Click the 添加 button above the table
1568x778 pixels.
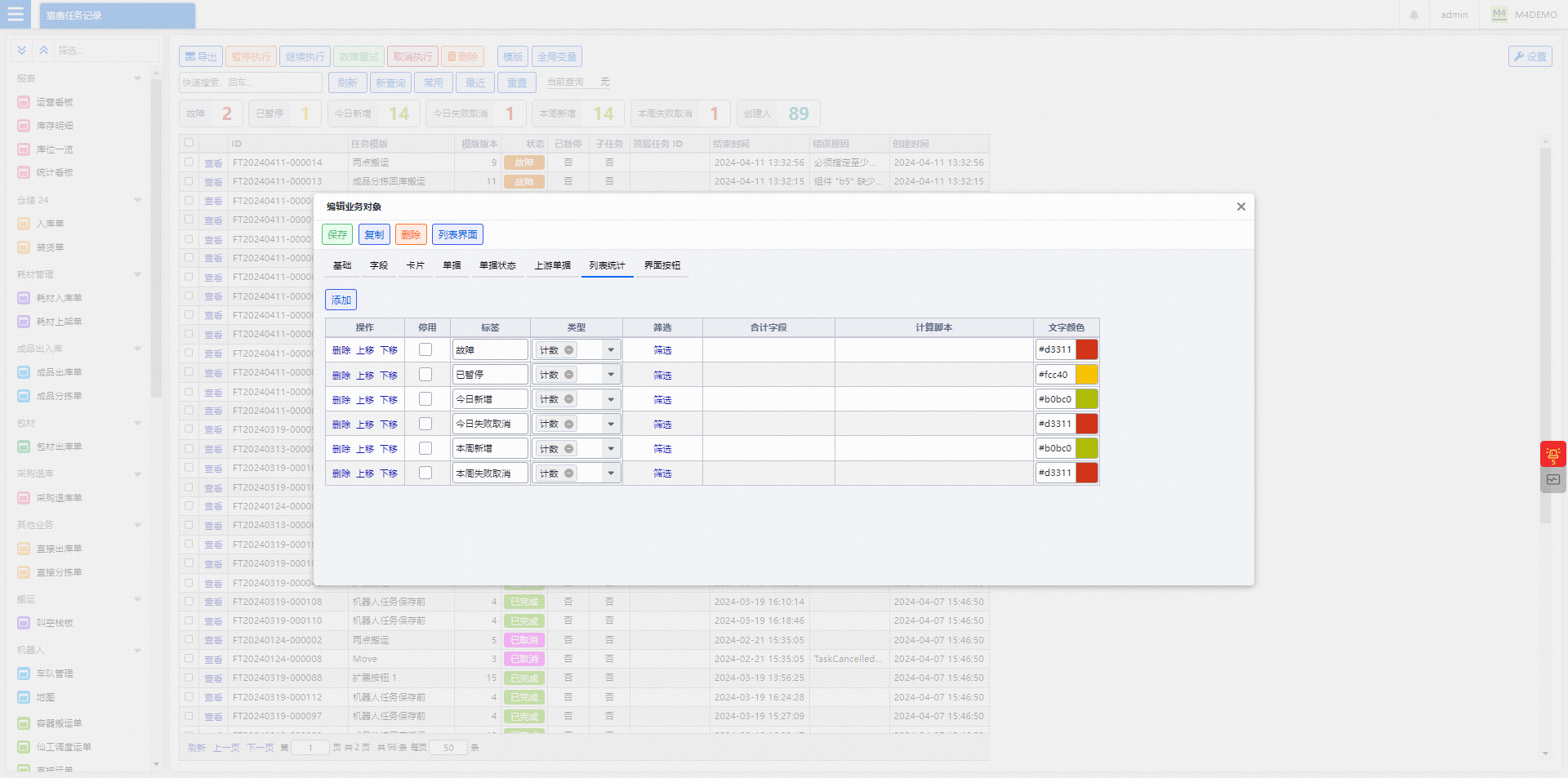point(341,300)
